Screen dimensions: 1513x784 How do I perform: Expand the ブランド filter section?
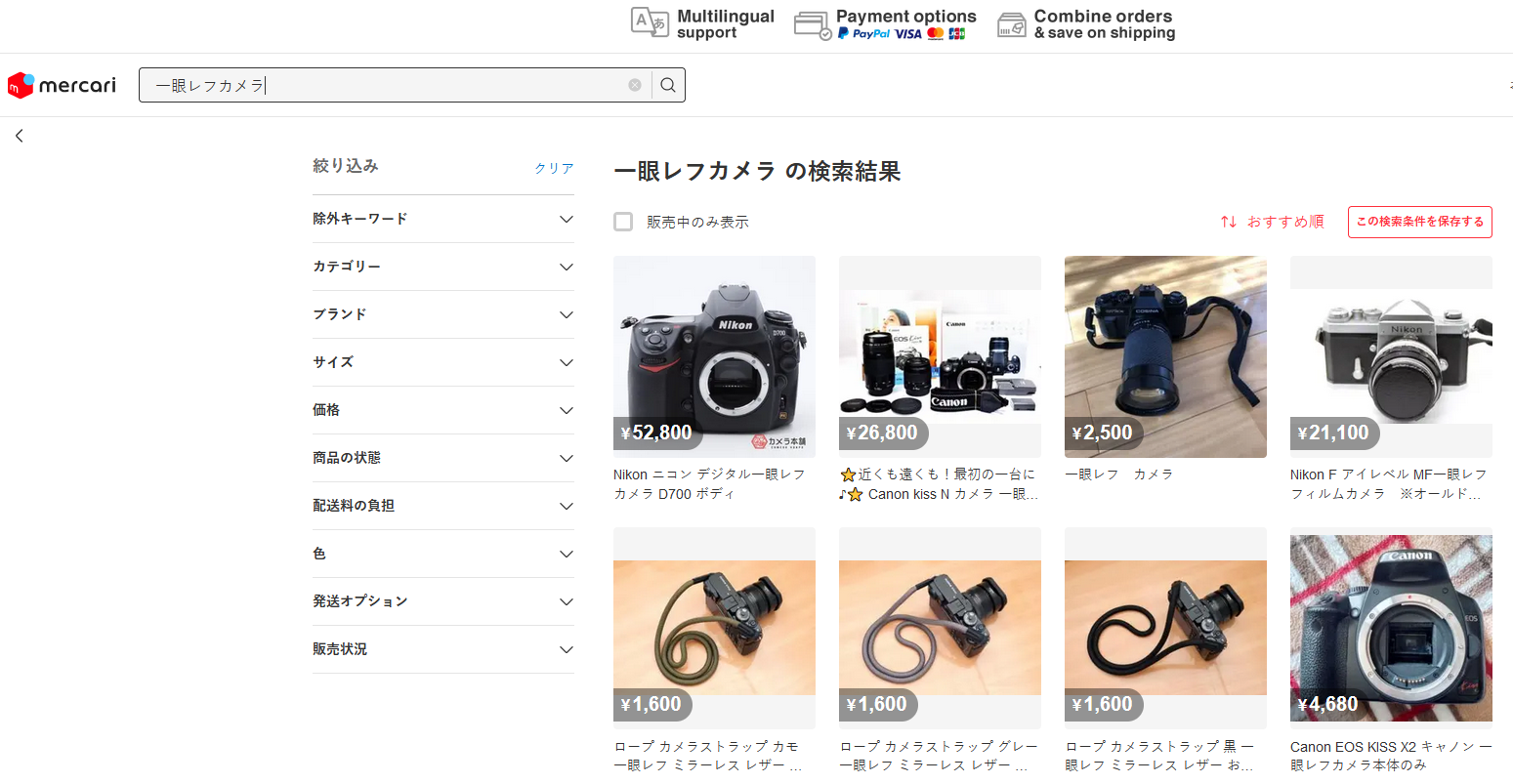442,314
